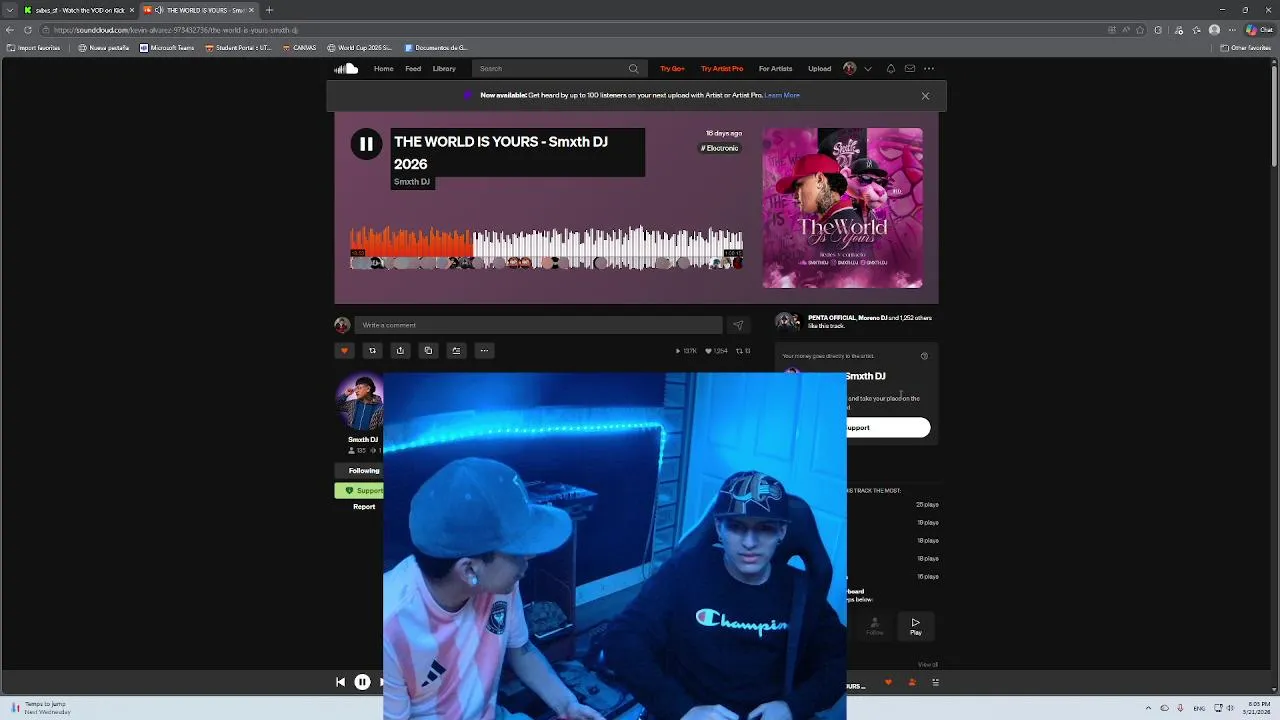Screen dimensions: 1280x720
Task: Open the track's more actions menu
Action: [x=484, y=351]
